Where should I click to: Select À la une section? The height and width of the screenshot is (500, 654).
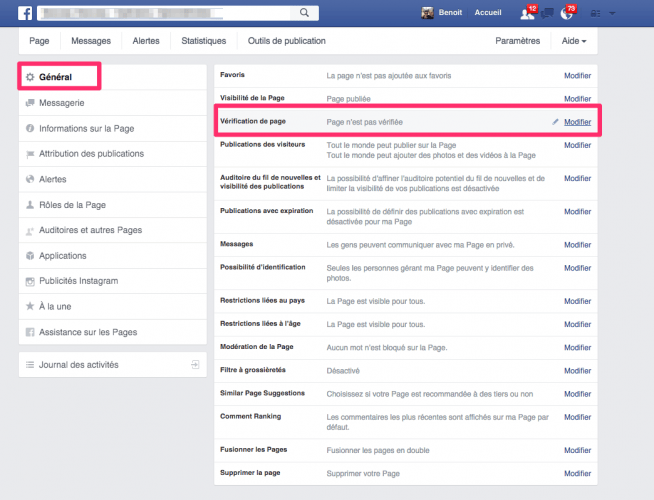[x=113, y=307]
